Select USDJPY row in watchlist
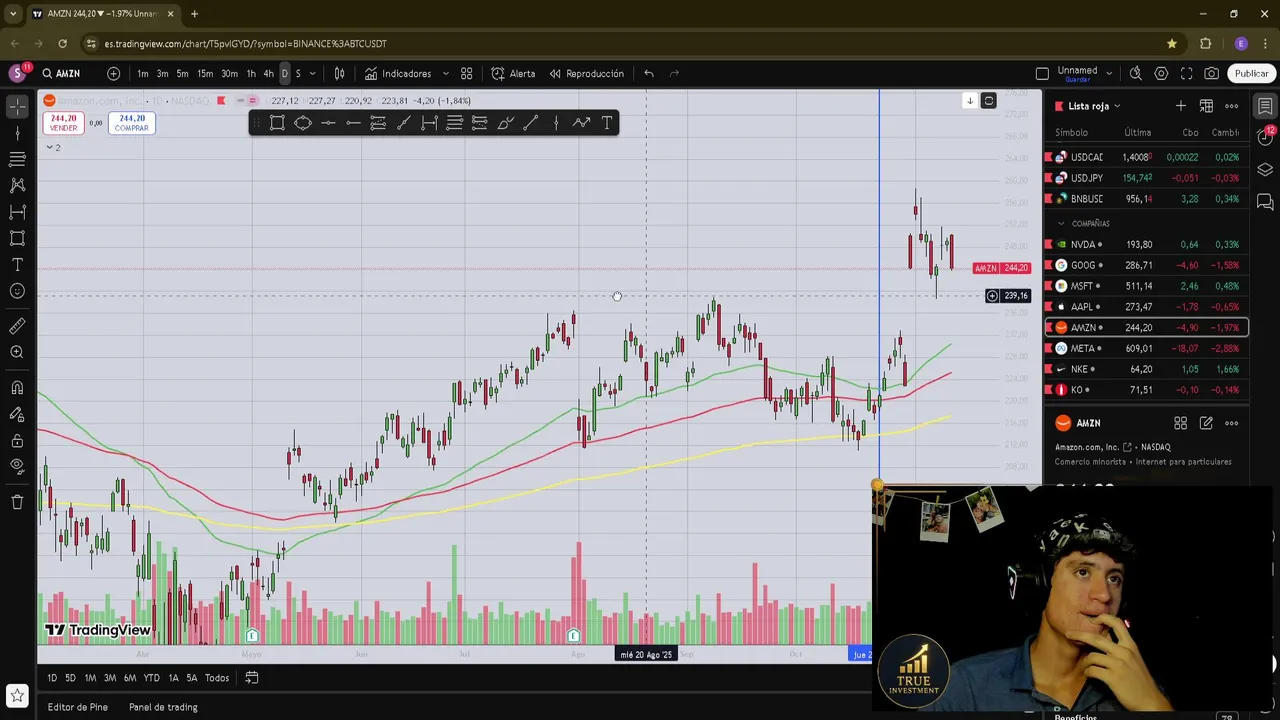 [x=1146, y=178]
